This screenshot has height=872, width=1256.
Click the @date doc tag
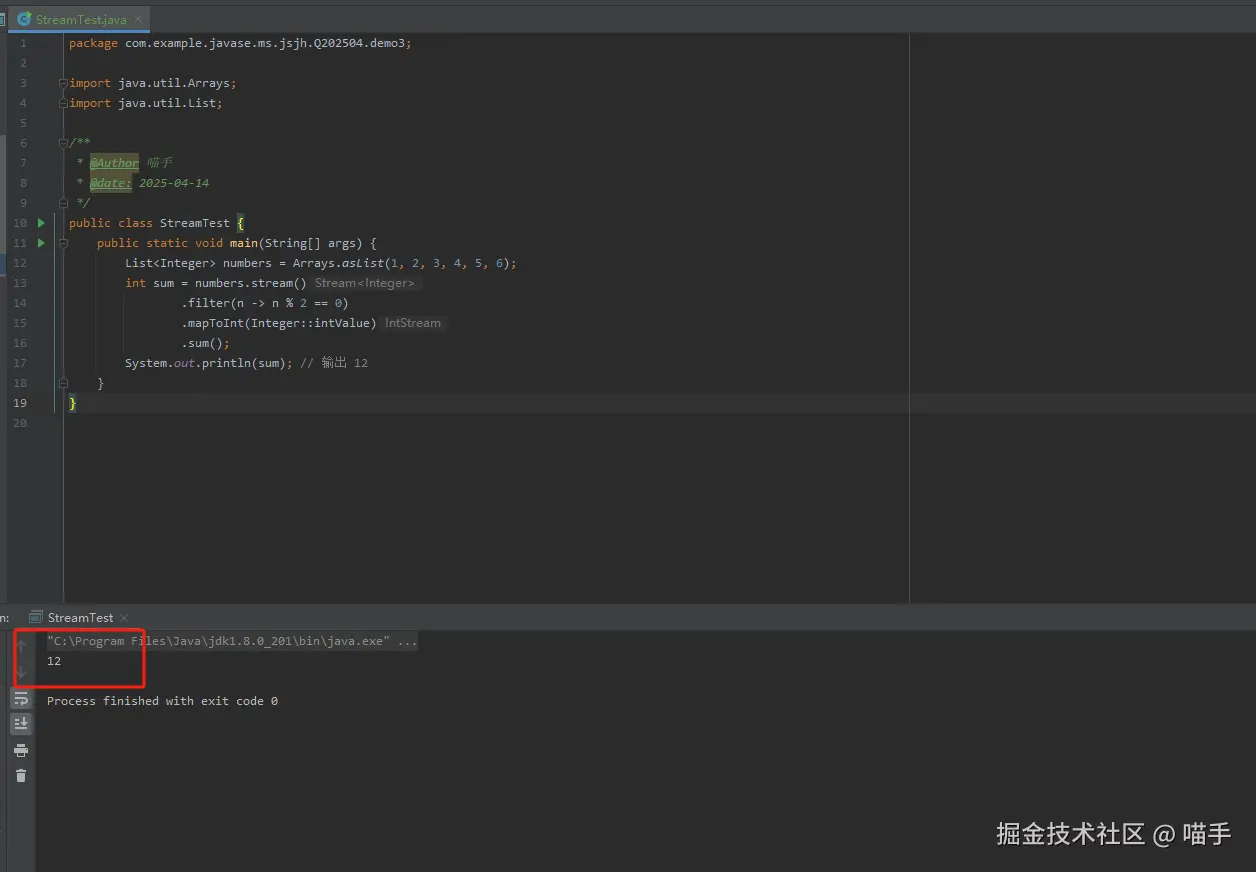point(110,183)
